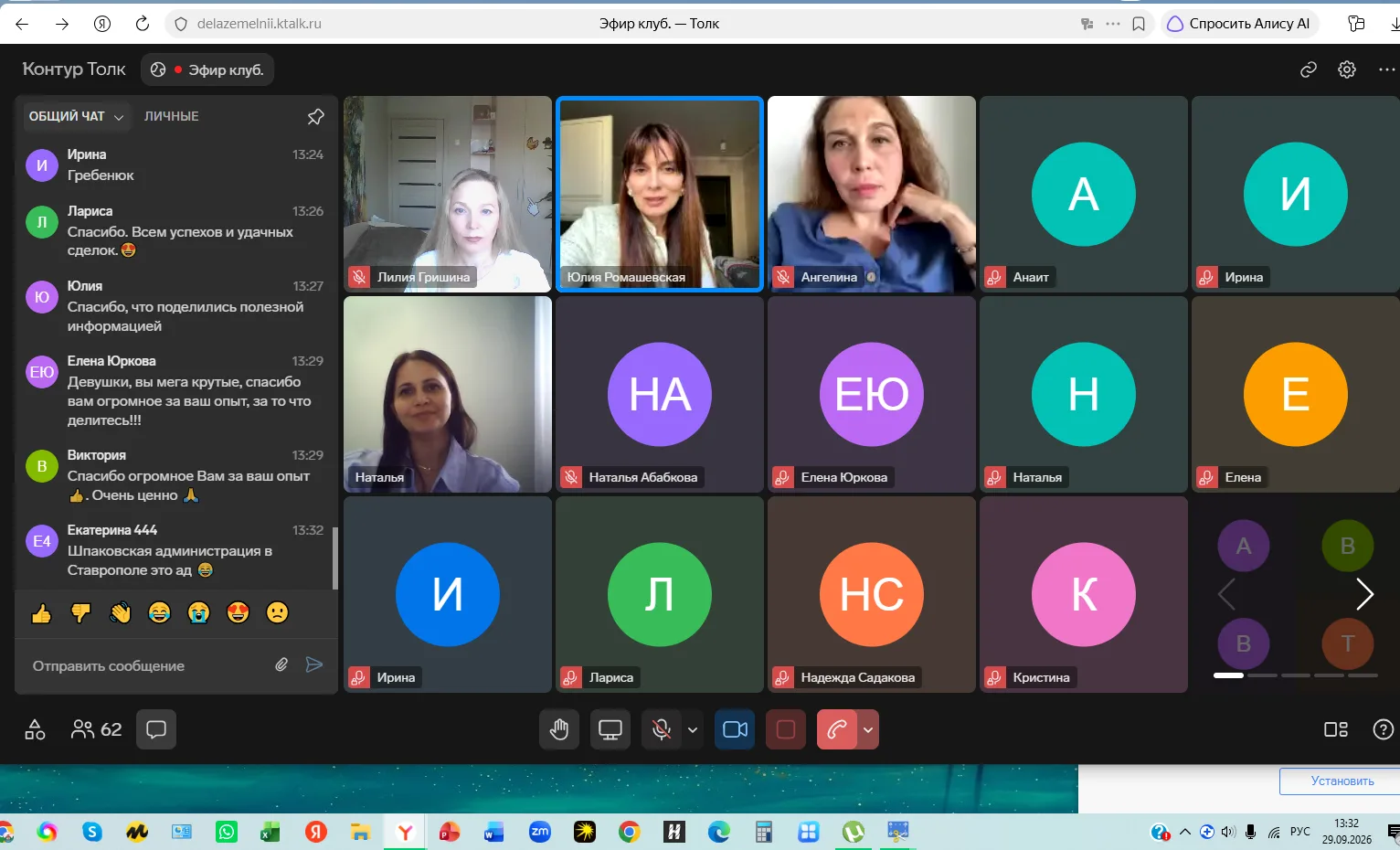
Task: Raise hand in the meeting
Action: pyautogui.click(x=559, y=729)
